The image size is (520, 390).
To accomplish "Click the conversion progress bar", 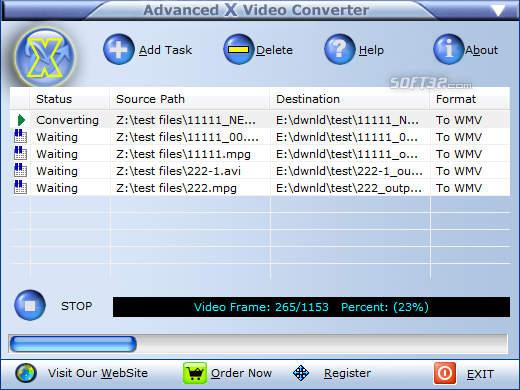I will tap(258, 344).
